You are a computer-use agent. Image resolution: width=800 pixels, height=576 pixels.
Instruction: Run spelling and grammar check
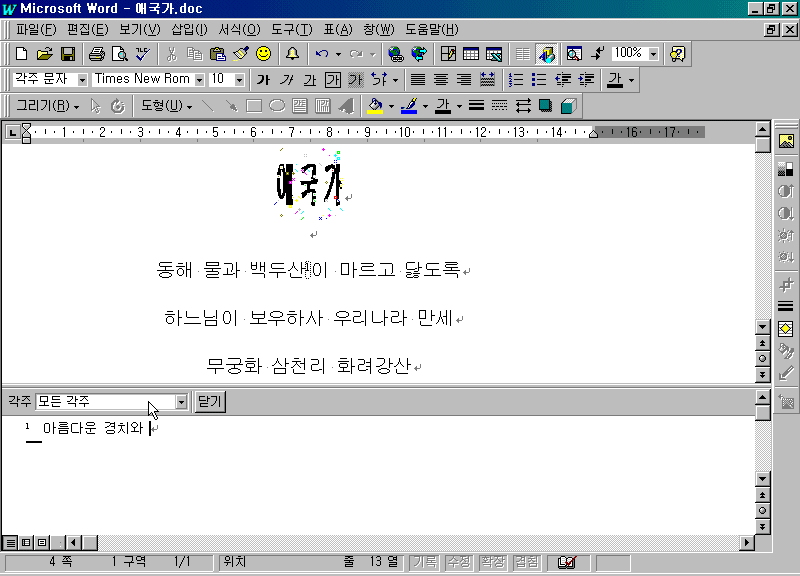pos(143,54)
